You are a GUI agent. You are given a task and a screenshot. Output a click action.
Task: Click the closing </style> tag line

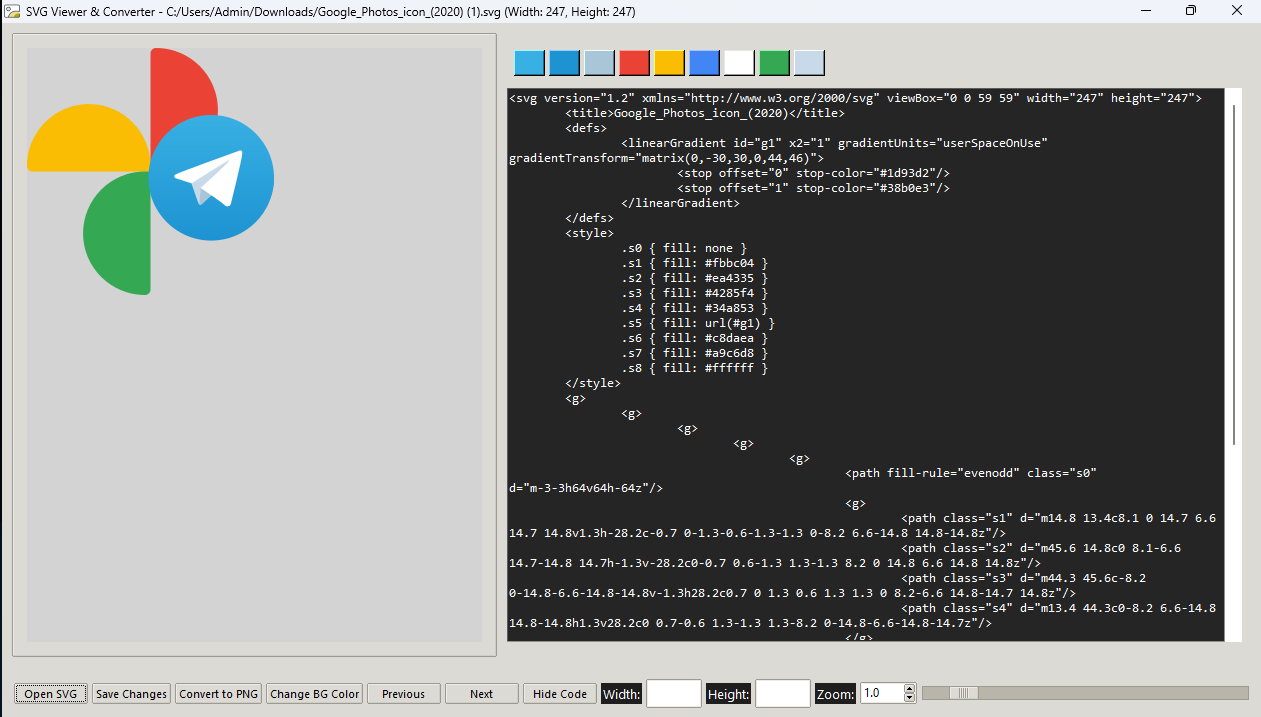[x=593, y=383]
